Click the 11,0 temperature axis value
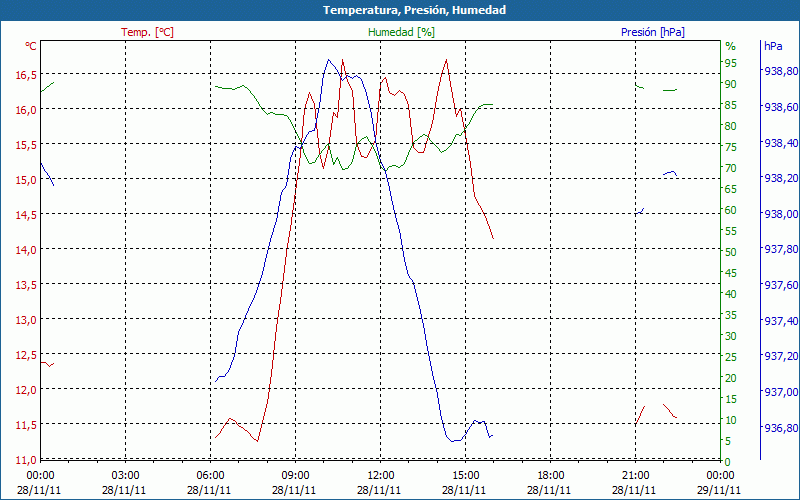Viewport: 800px width, 500px height. pos(27,460)
